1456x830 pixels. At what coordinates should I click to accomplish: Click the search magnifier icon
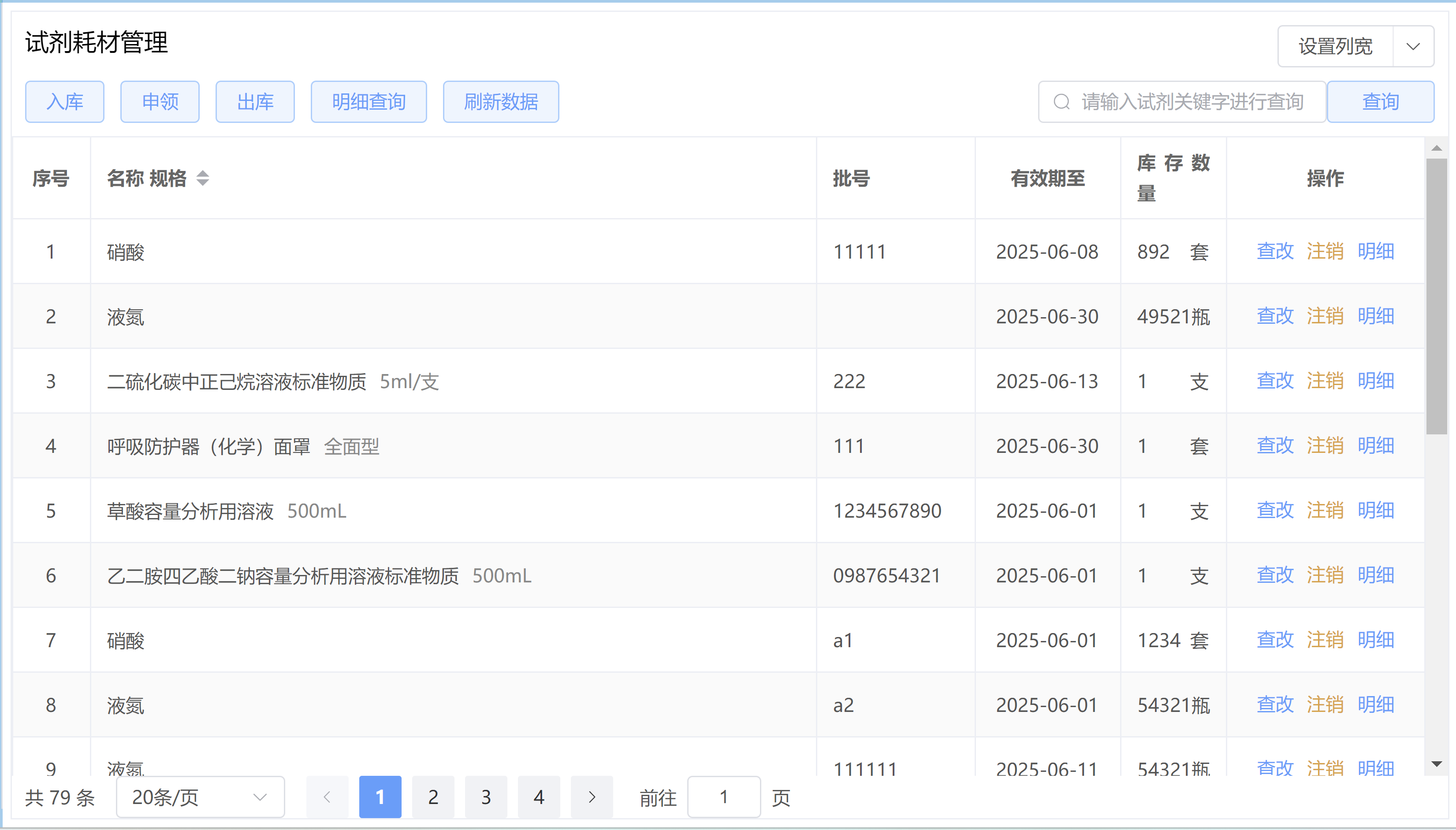1061,102
